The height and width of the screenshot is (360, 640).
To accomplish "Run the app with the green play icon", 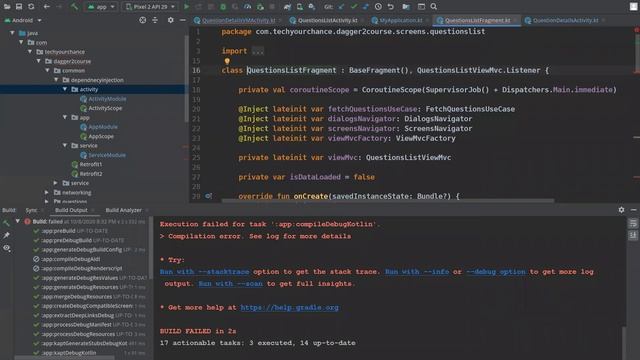I will (x=187, y=7).
